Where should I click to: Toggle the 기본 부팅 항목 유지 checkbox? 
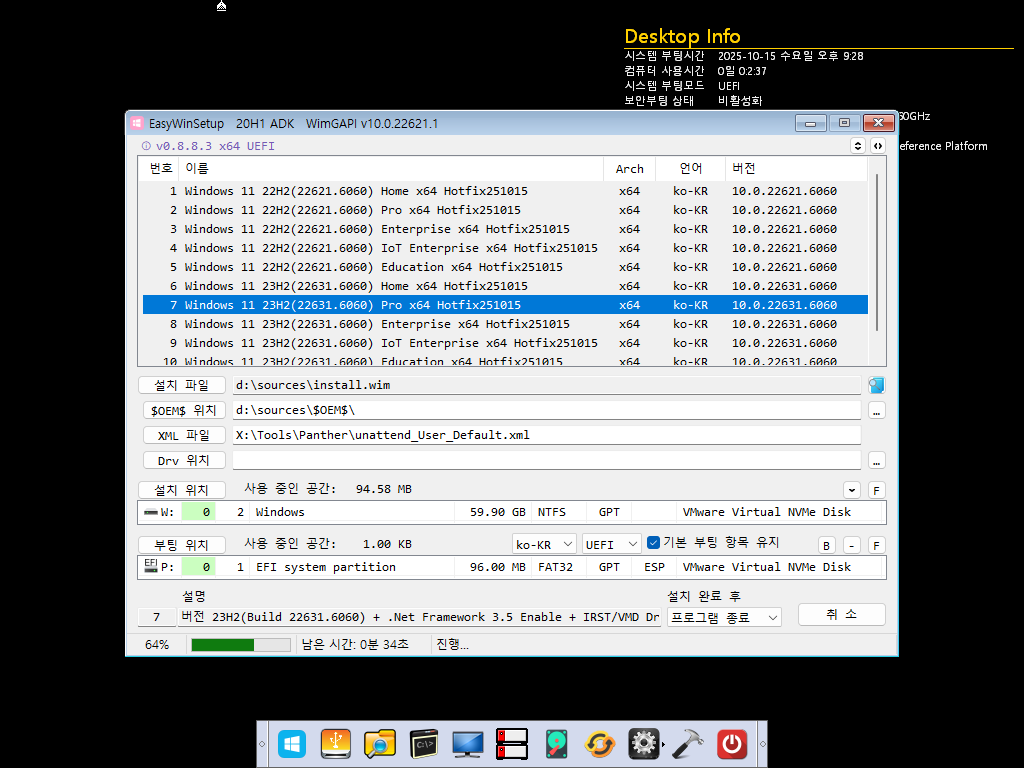click(653, 542)
